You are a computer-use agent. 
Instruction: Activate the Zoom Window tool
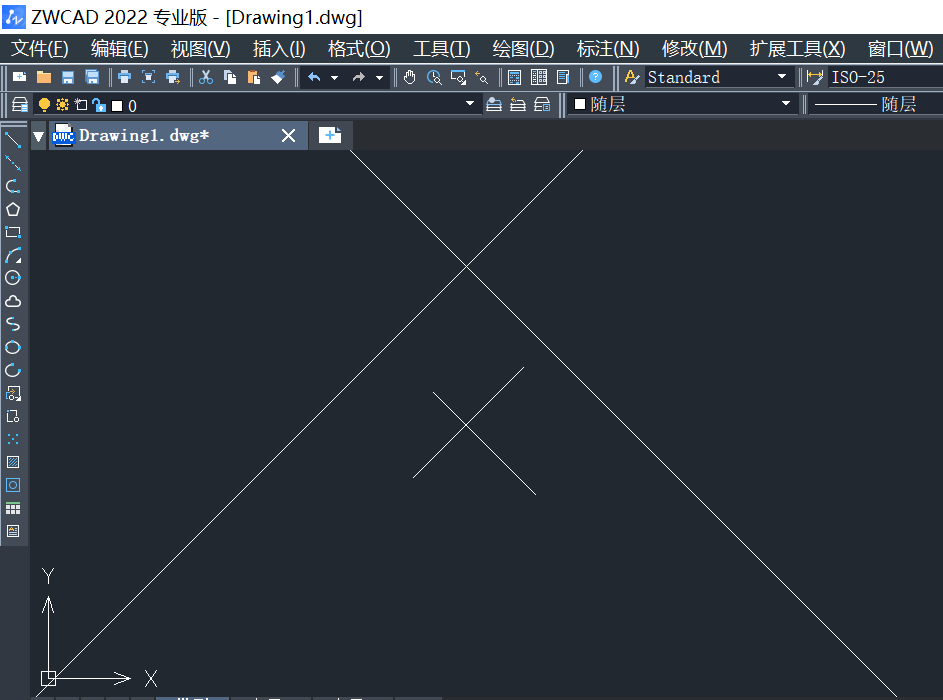point(458,77)
